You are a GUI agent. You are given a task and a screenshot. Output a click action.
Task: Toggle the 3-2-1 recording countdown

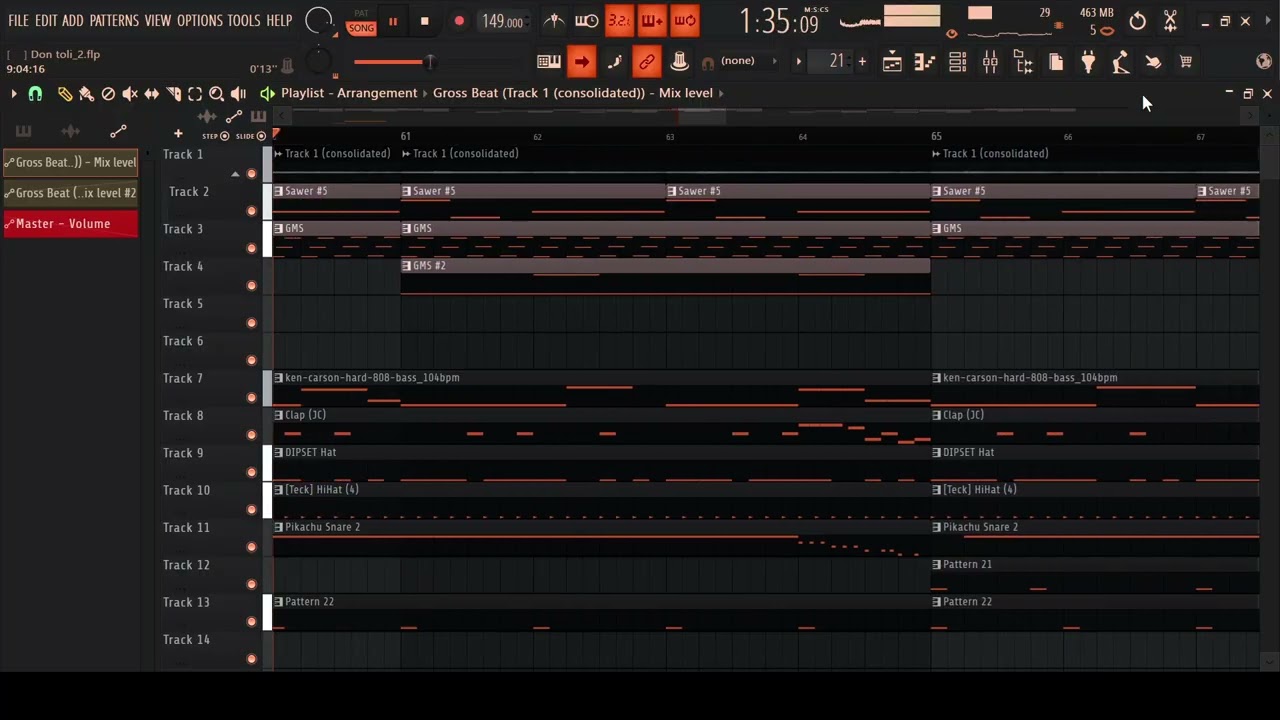point(620,21)
